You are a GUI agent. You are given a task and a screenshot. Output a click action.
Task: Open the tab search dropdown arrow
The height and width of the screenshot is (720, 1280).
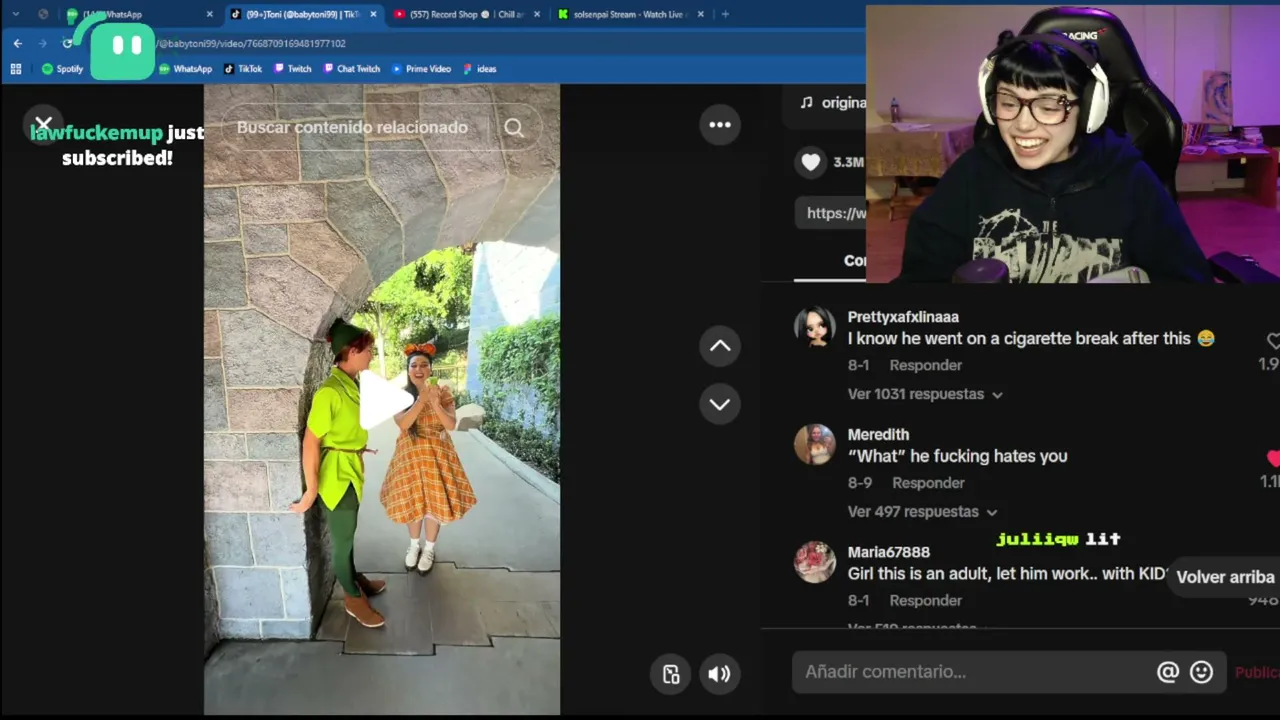(x=15, y=14)
